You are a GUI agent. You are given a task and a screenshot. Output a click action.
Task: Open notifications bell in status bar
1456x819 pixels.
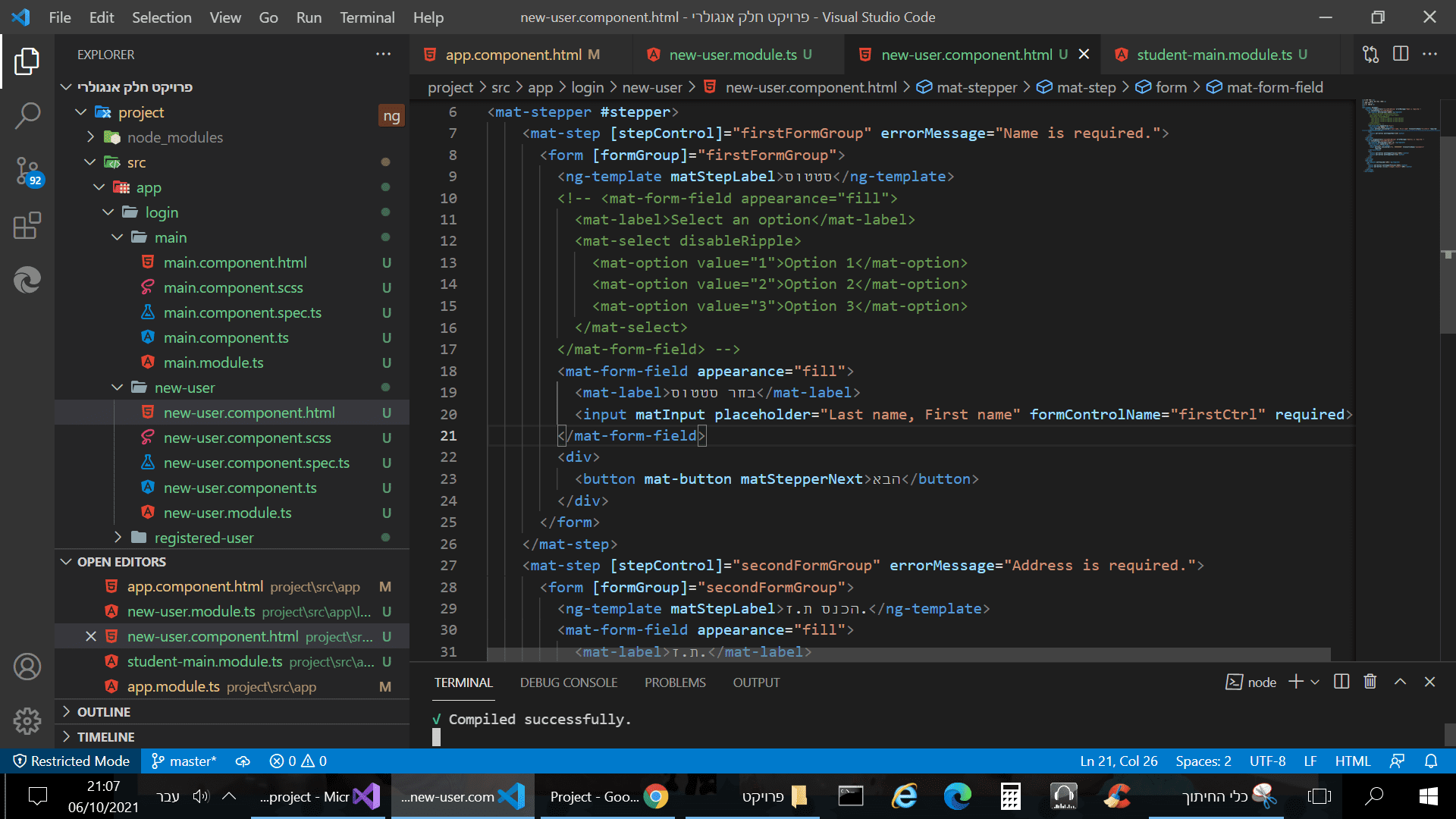point(1431,761)
